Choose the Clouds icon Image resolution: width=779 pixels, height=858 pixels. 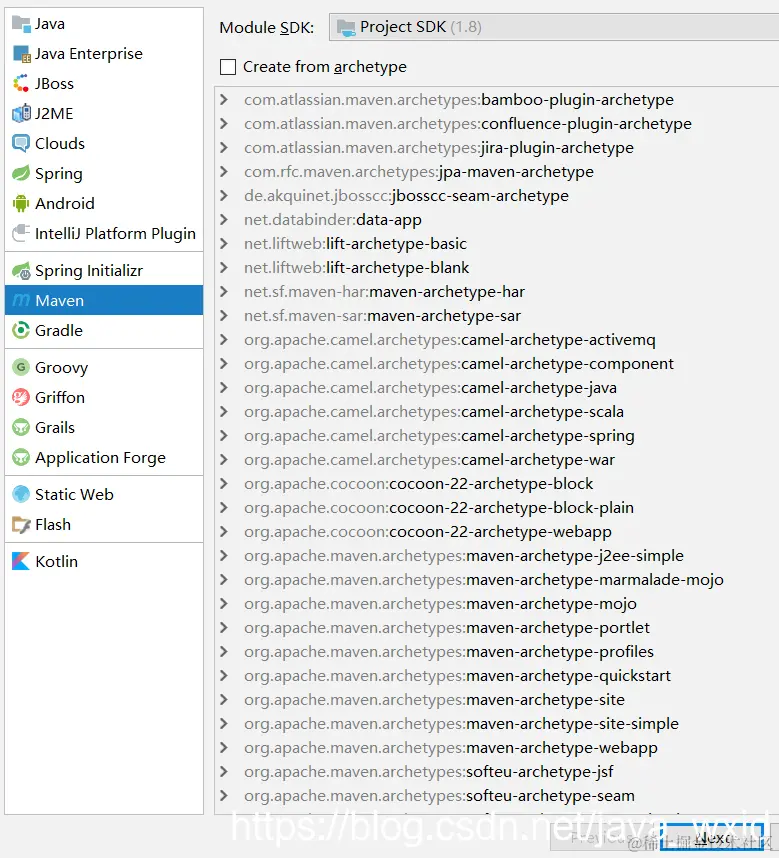click(21, 144)
